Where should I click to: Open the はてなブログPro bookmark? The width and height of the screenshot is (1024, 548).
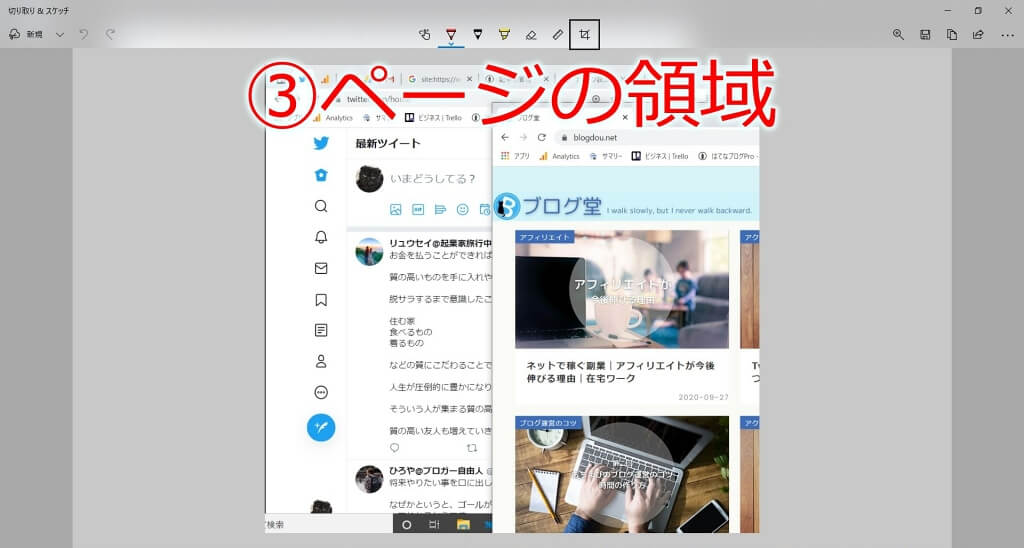(727, 156)
